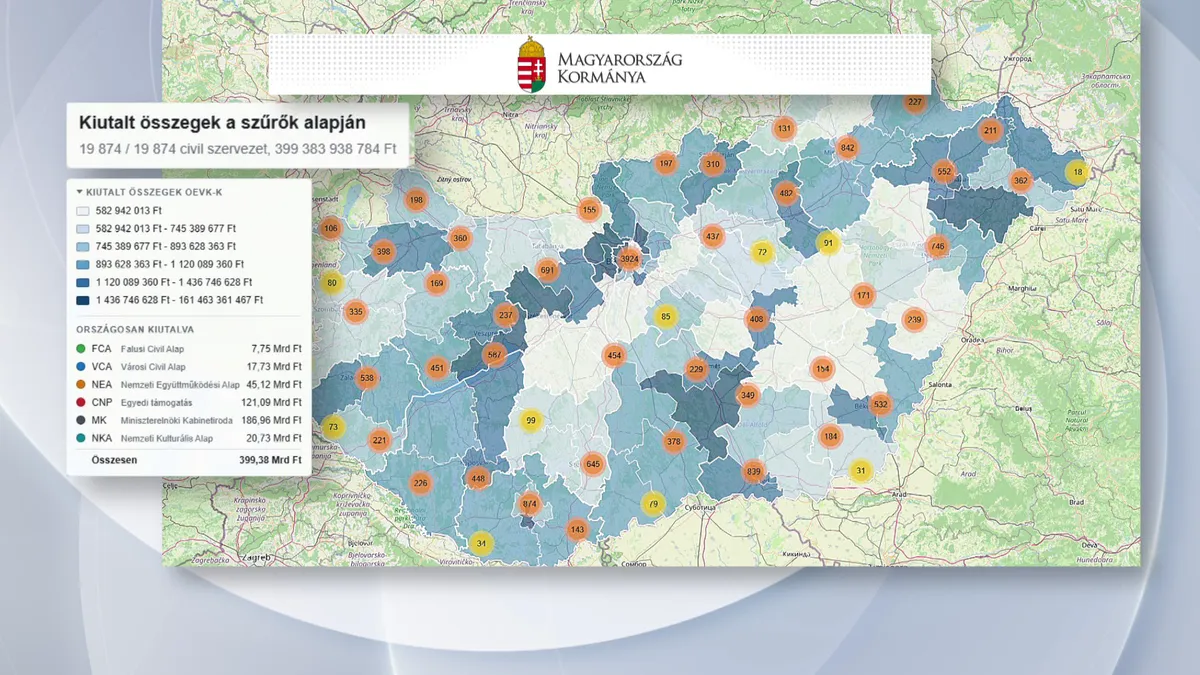The image size is (1200, 675).
Task: Open the orange cluster marker 532
Action: click(x=880, y=405)
